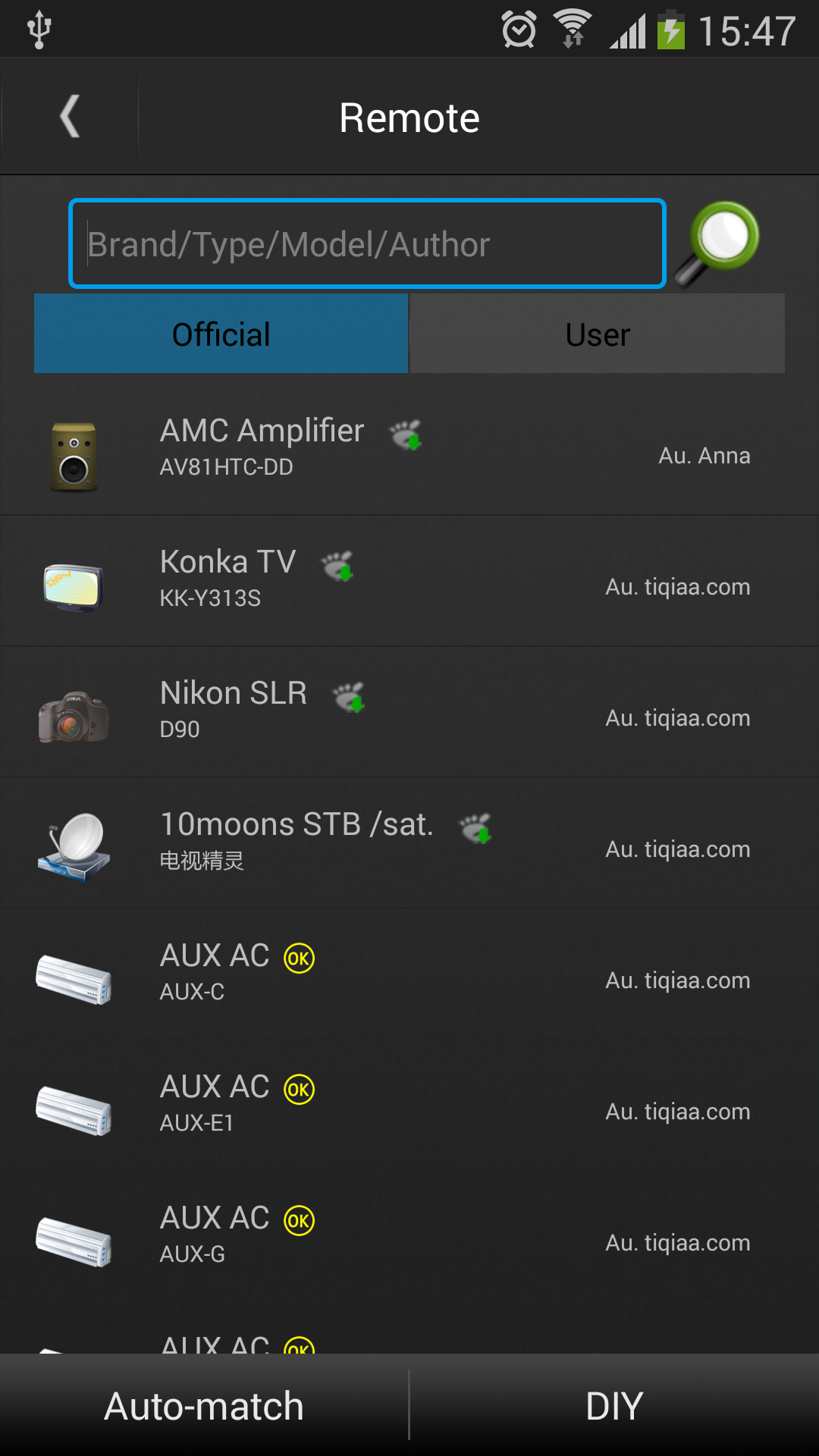Open the Auto-match option
The height and width of the screenshot is (1456, 819).
[x=204, y=1405]
